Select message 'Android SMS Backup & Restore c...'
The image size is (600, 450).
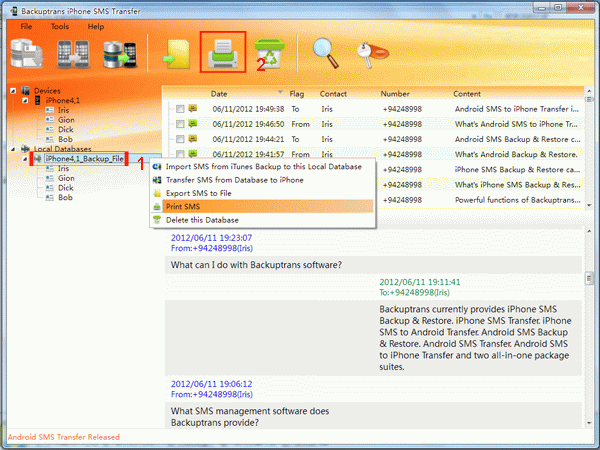pos(517,139)
